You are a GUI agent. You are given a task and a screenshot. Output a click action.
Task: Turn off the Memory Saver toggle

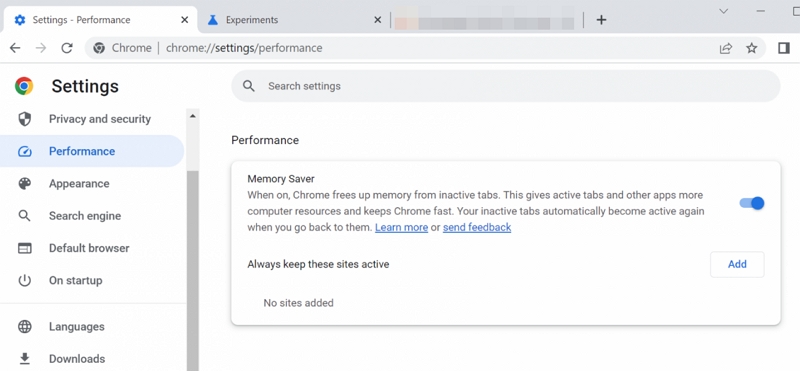click(752, 203)
